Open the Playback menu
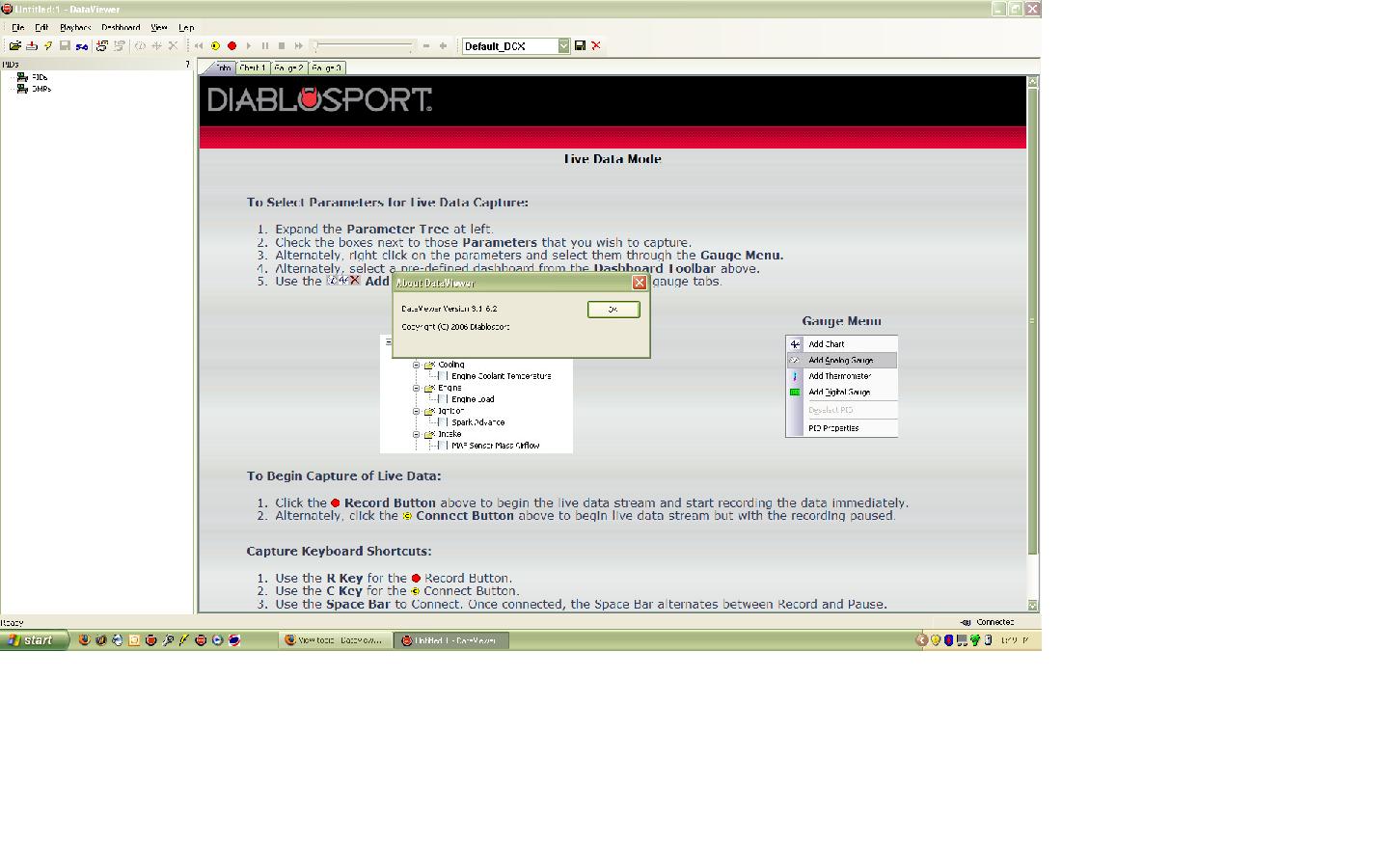Image resolution: width=1389 pixels, height=868 pixels. 75,28
